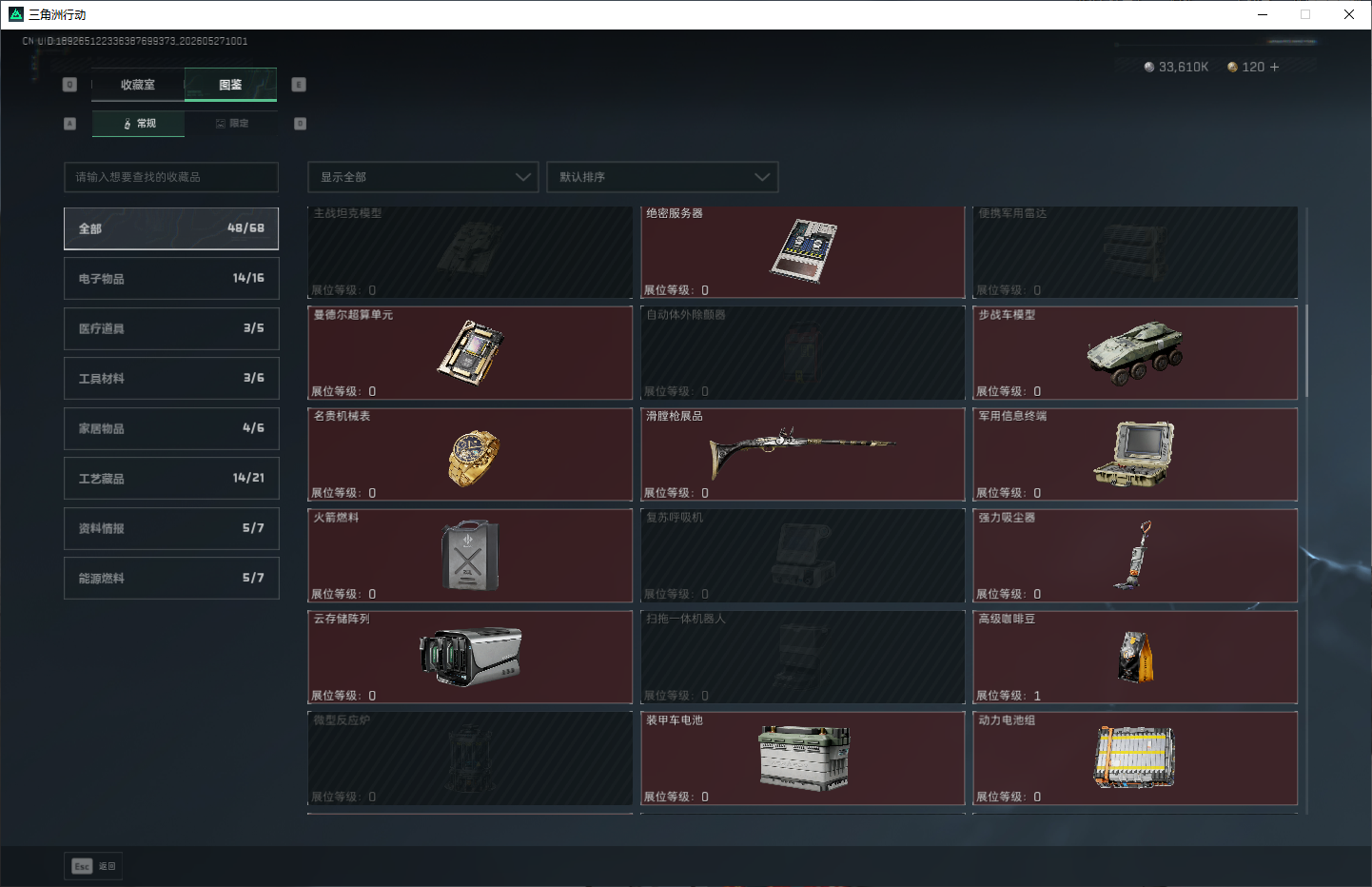Image resolution: width=1372 pixels, height=887 pixels.
Task: Focus the collectible search input field
Action: click(171, 177)
